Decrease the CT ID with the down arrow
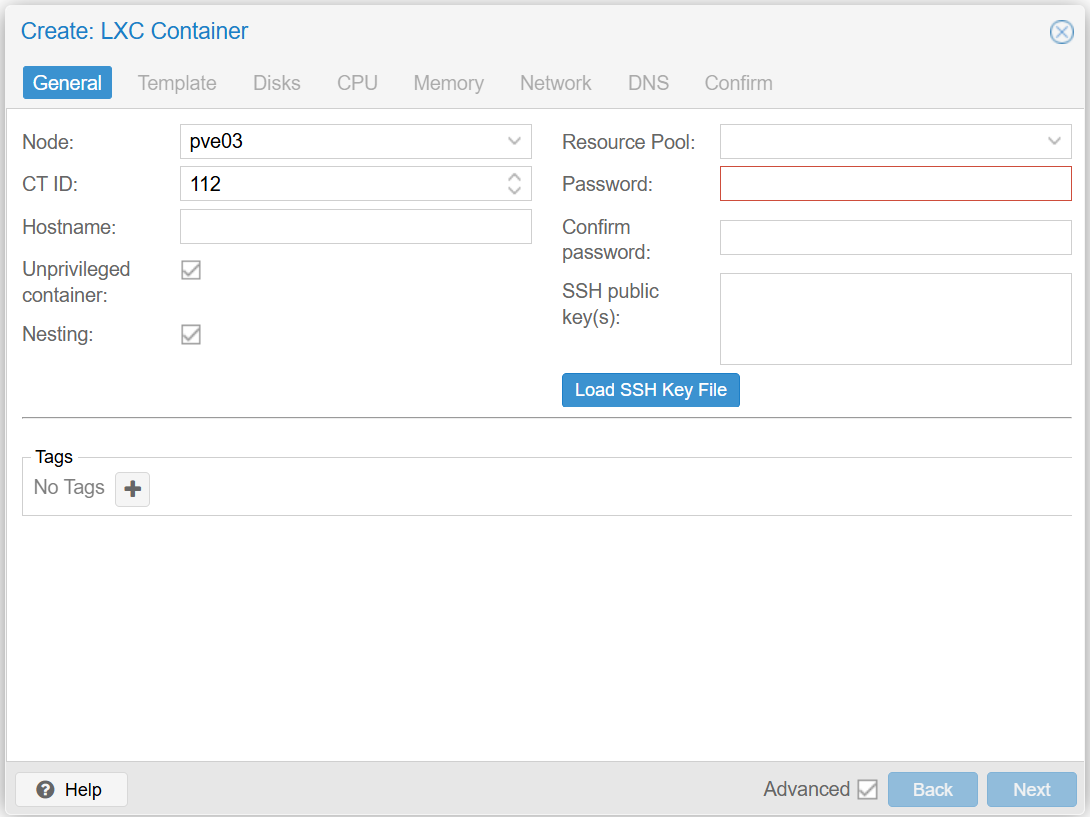This screenshot has width=1090, height=817. click(514, 190)
